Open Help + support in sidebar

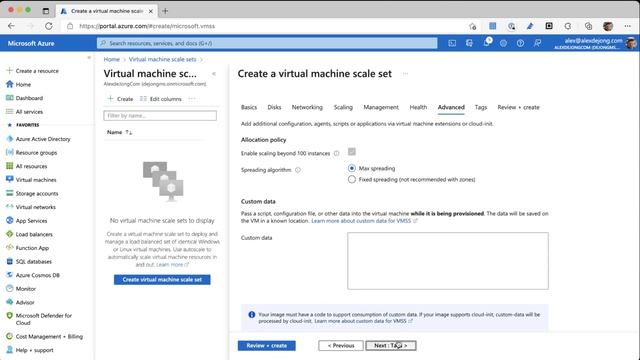(30, 350)
